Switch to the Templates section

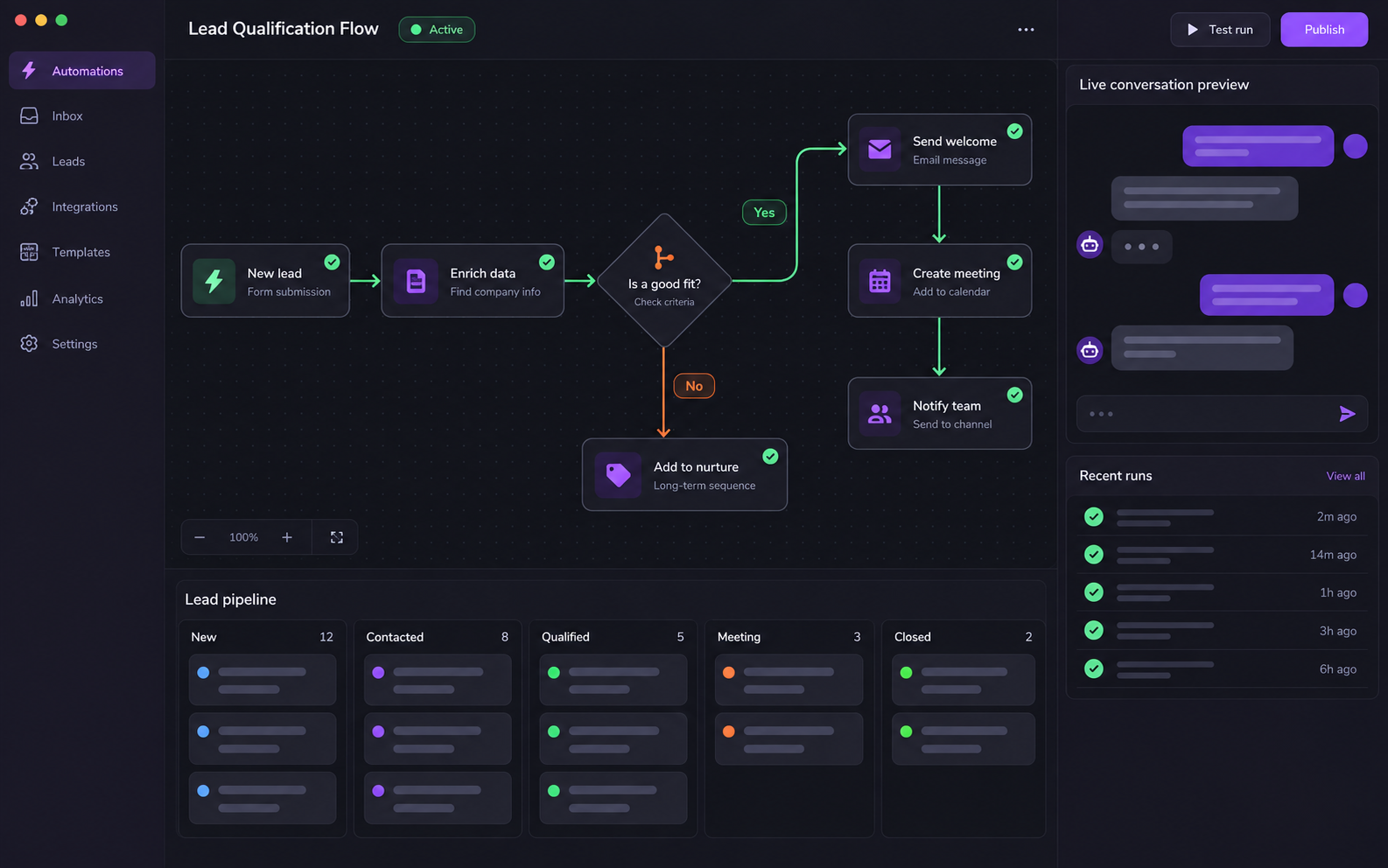[x=82, y=252]
